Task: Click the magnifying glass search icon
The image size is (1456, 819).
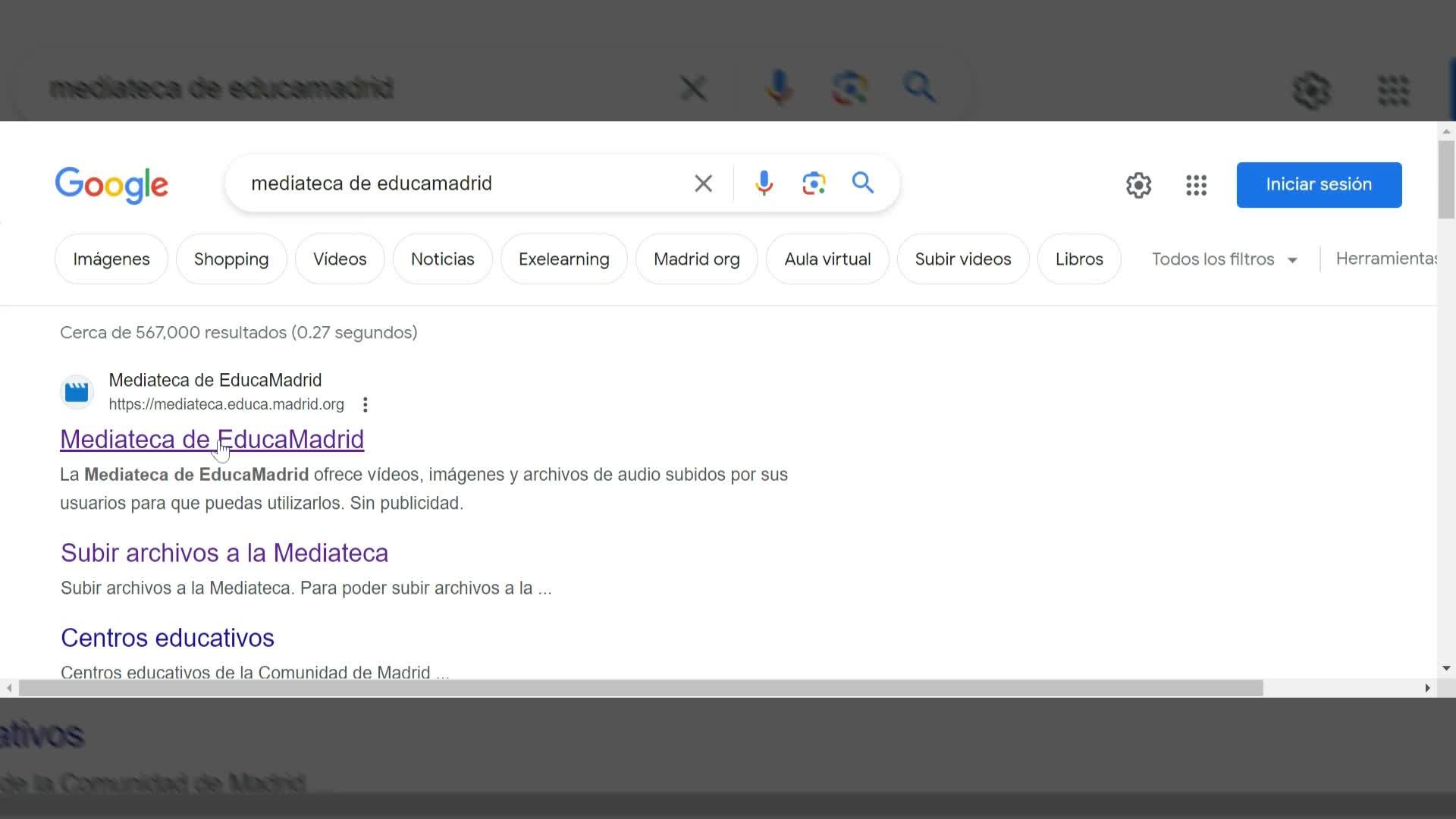Action: click(x=863, y=184)
